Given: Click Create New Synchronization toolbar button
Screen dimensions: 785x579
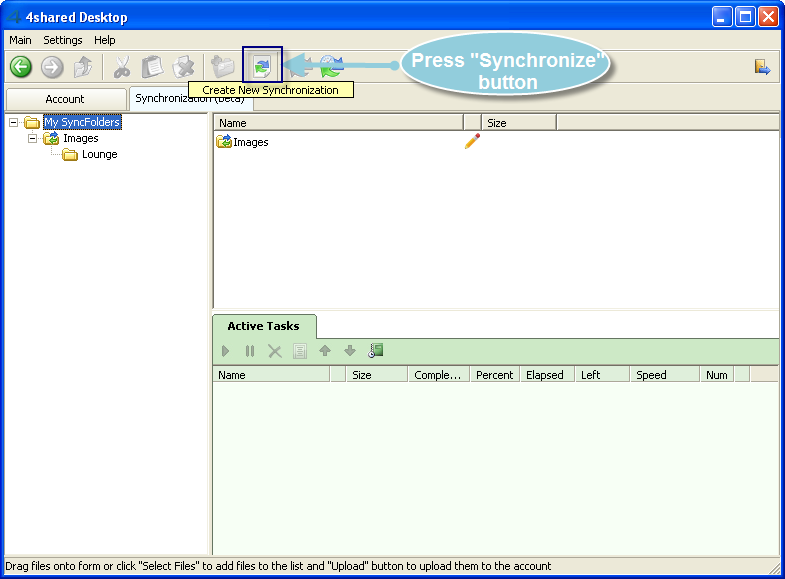Looking at the screenshot, I should click(x=262, y=65).
